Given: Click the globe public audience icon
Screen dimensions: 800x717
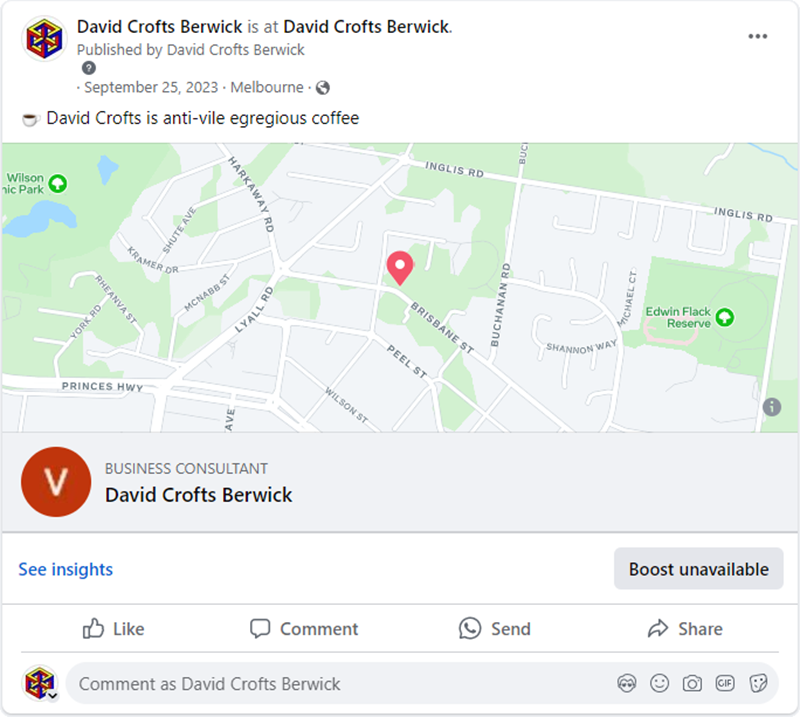Looking at the screenshot, I should pyautogui.click(x=322, y=88).
